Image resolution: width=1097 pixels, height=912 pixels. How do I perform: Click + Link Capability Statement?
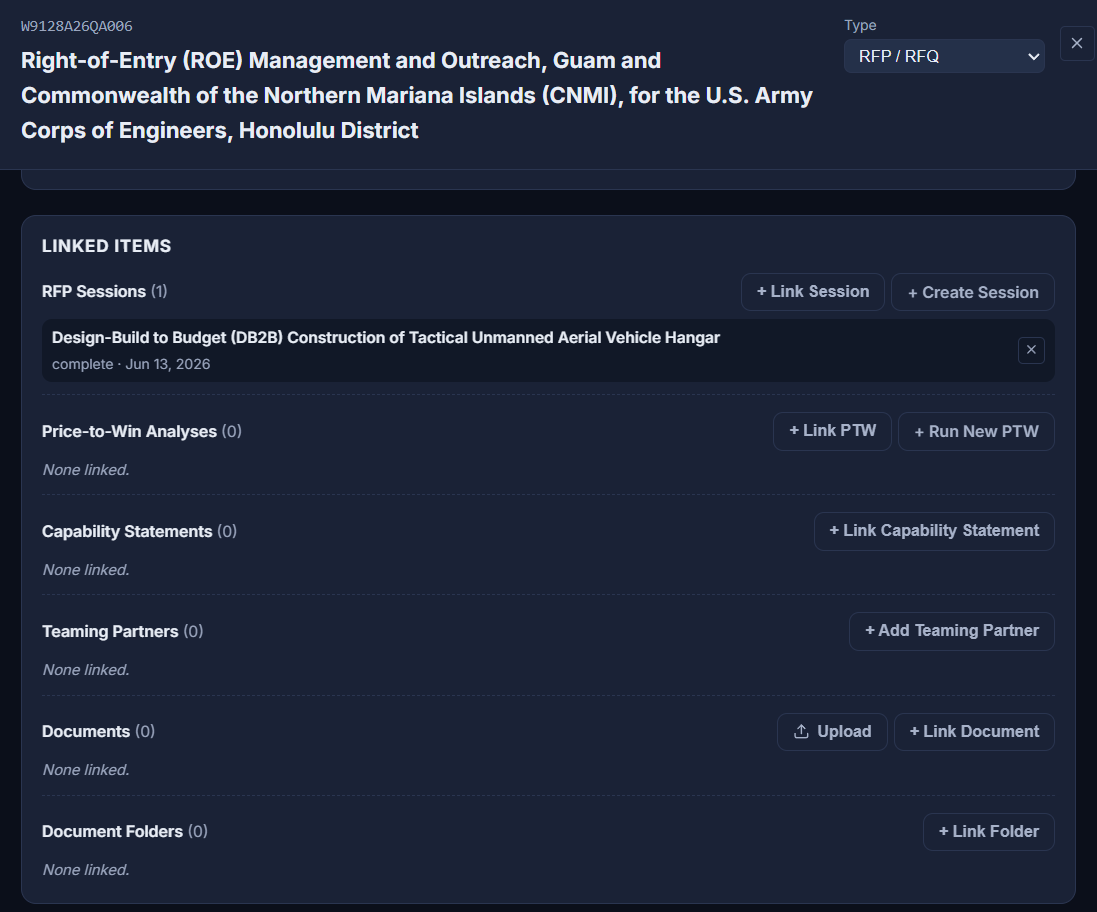coord(934,531)
